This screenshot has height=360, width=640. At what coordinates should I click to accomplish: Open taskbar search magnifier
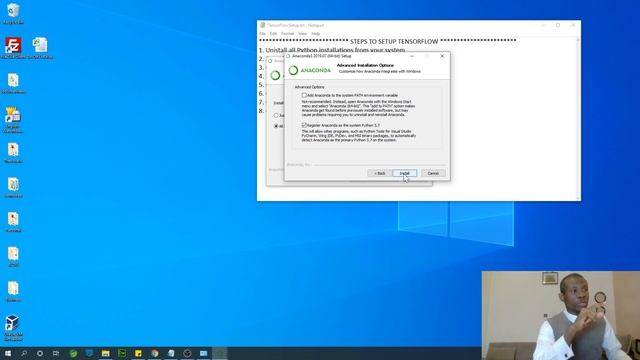tap(24, 353)
